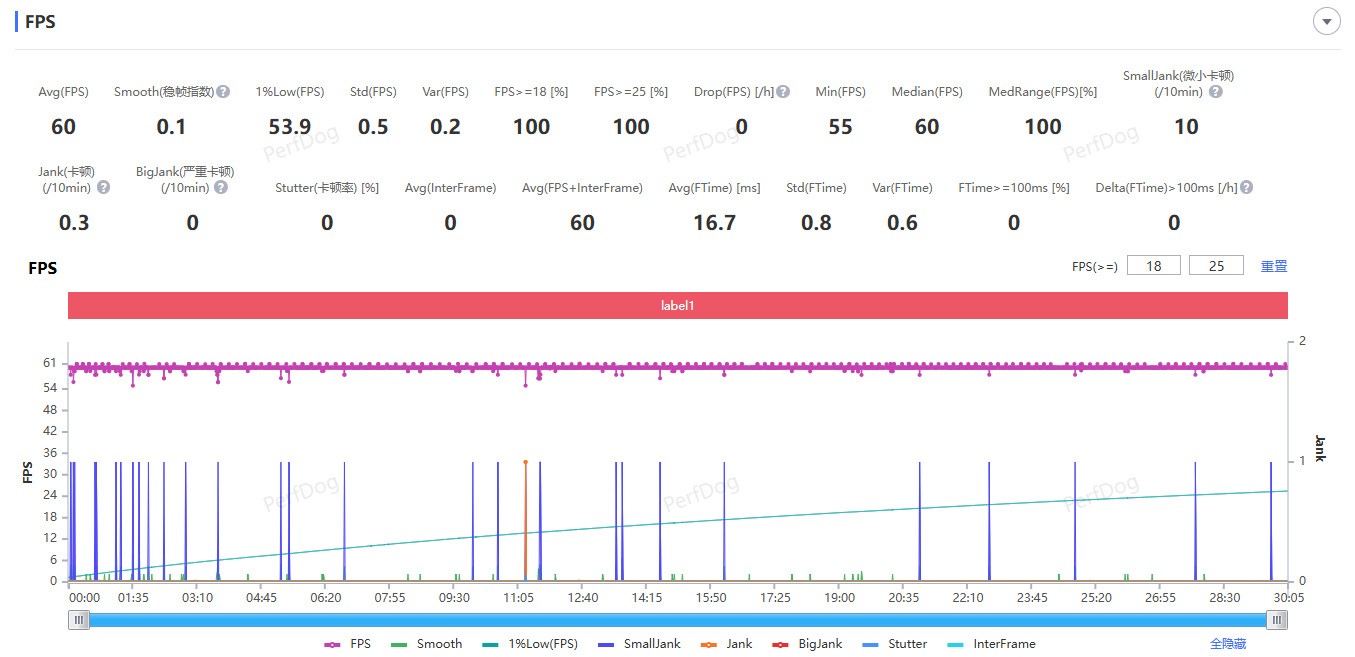
Task: Click the 全隐藏 hide-all link
Action: click(x=1227, y=644)
